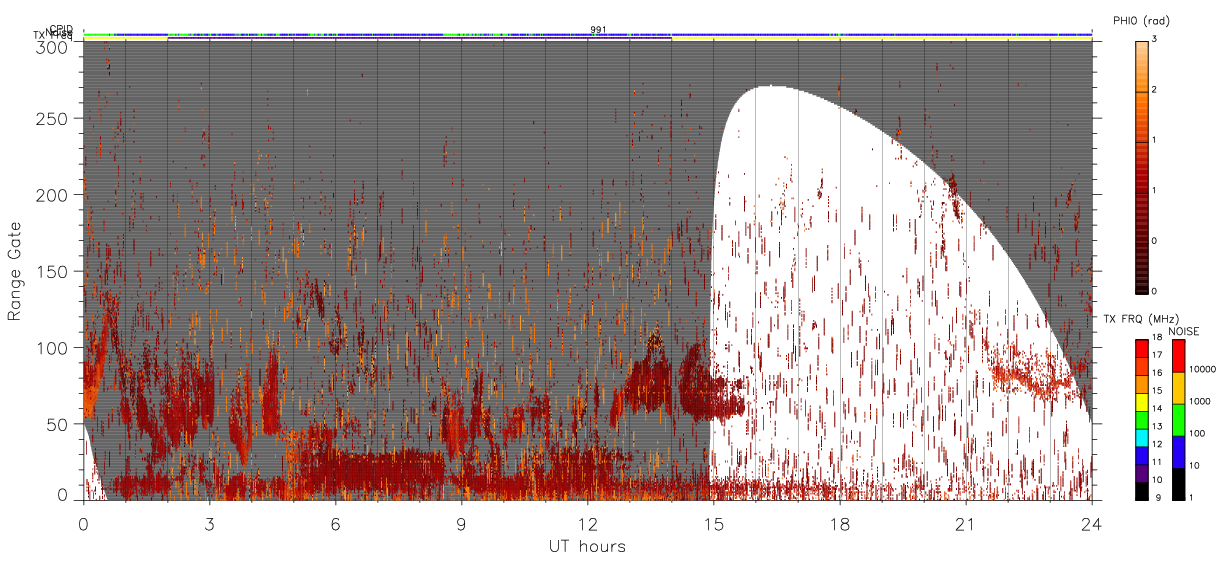Click Range Gate tick label '50'
Screen dimensions: 1228x567
pos(59,424)
